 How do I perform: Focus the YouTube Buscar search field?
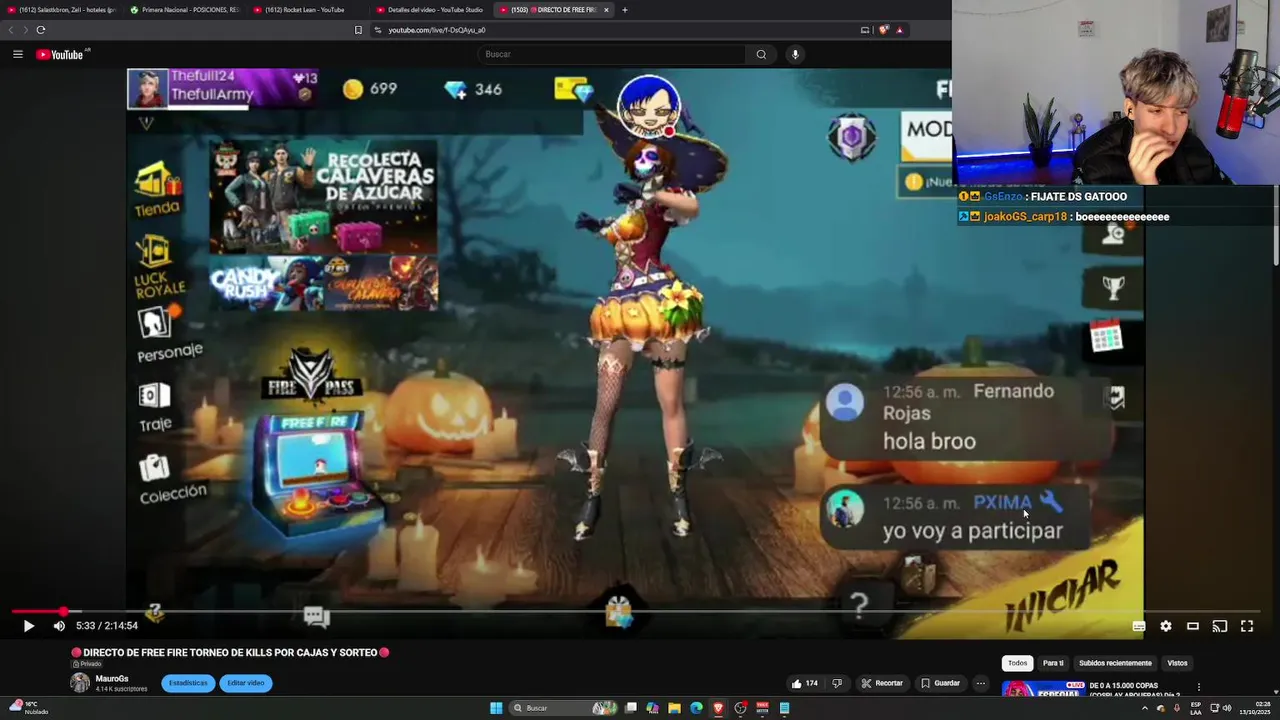[x=611, y=54]
